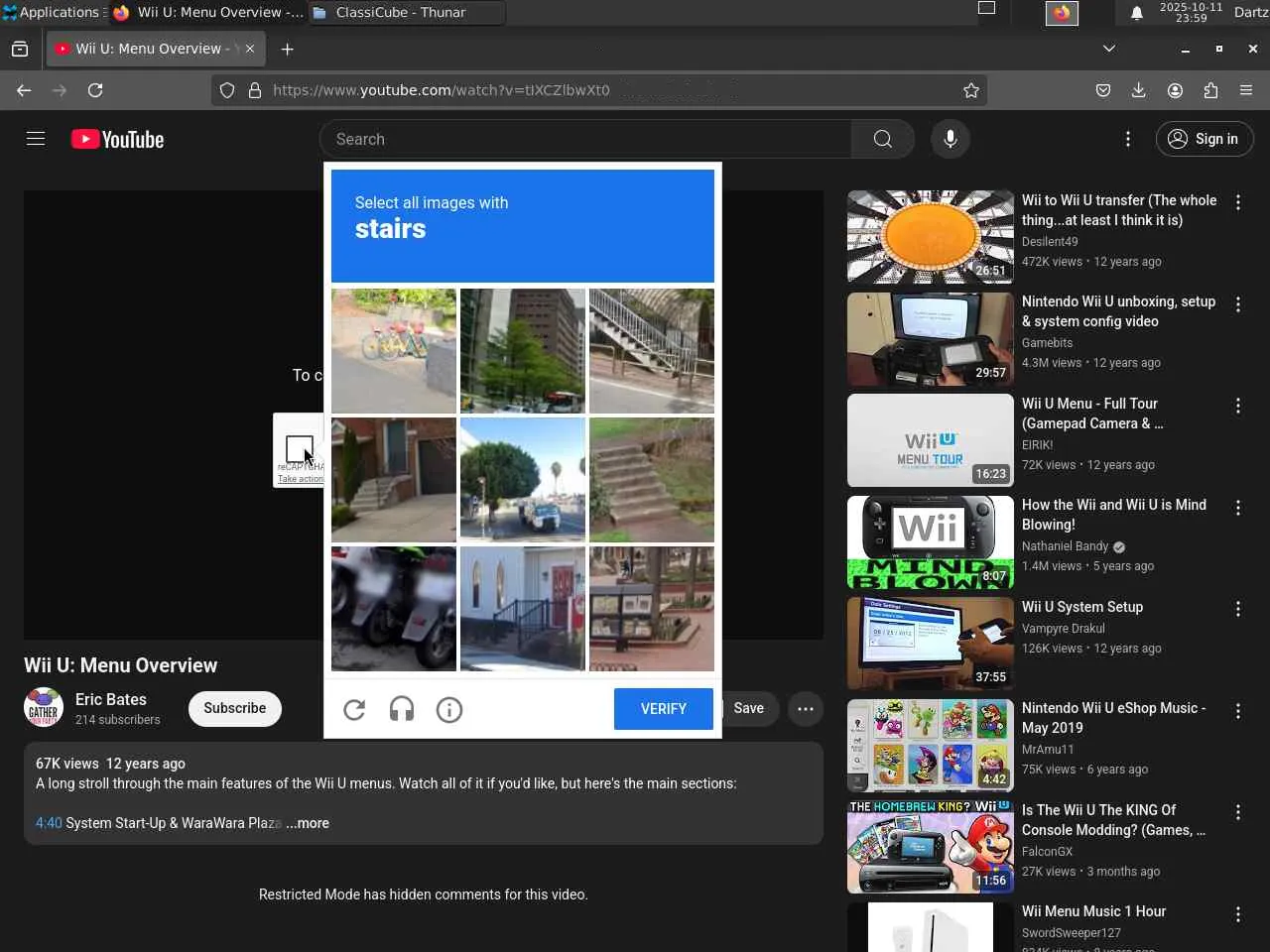Open Firefox extensions puzzle icon

tap(1210, 90)
